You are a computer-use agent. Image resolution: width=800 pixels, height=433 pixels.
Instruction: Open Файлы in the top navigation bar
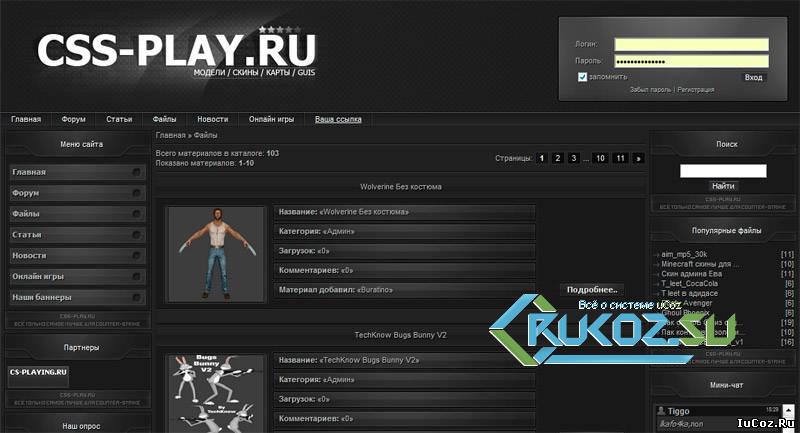pyautogui.click(x=164, y=119)
